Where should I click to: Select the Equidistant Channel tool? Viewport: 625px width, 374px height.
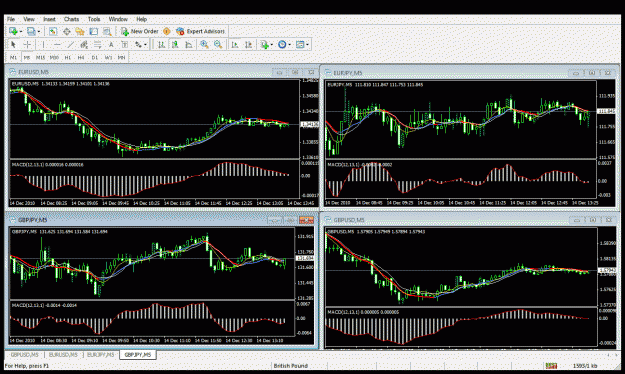84,45
